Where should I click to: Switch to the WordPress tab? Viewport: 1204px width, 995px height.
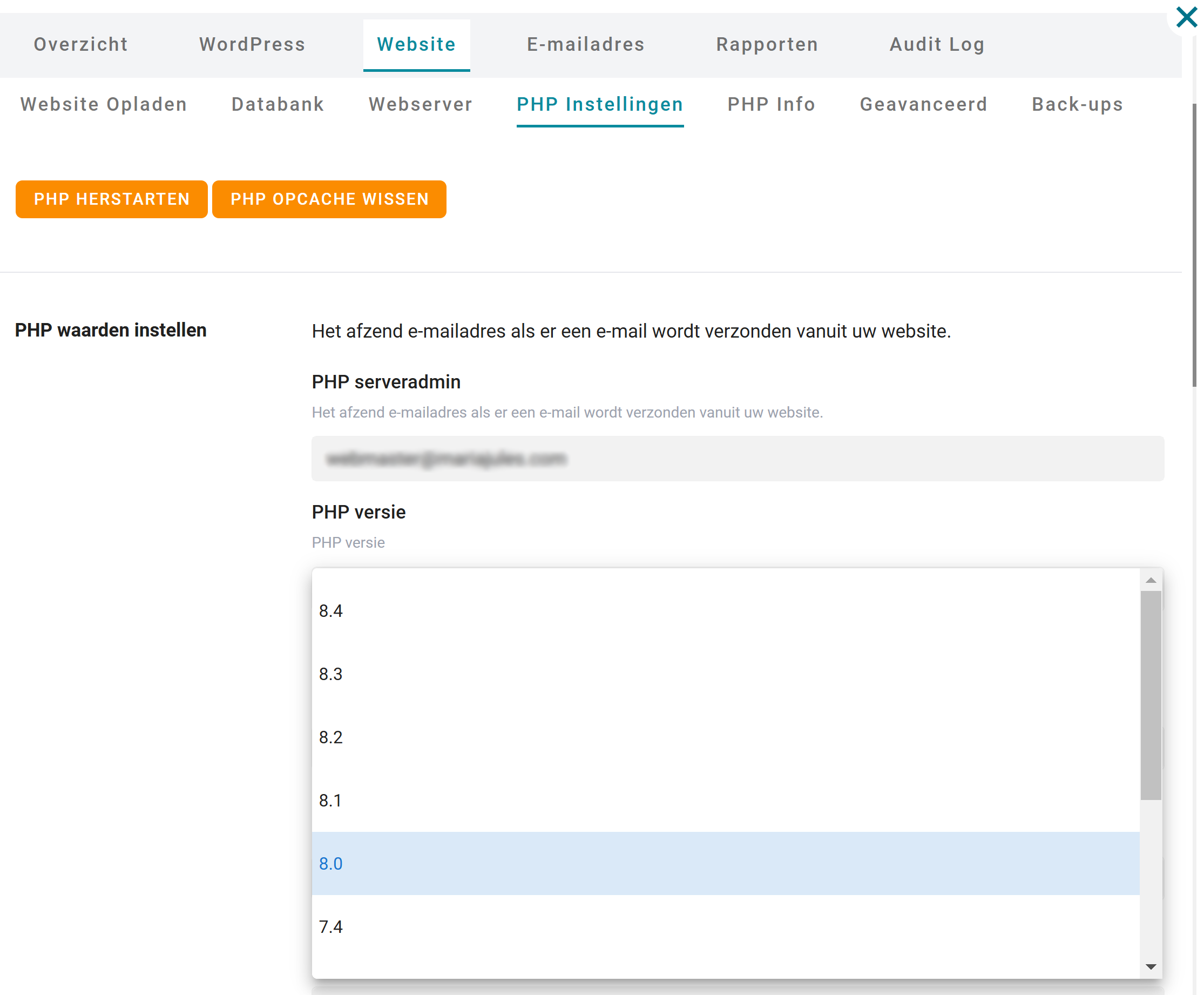coord(252,45)
